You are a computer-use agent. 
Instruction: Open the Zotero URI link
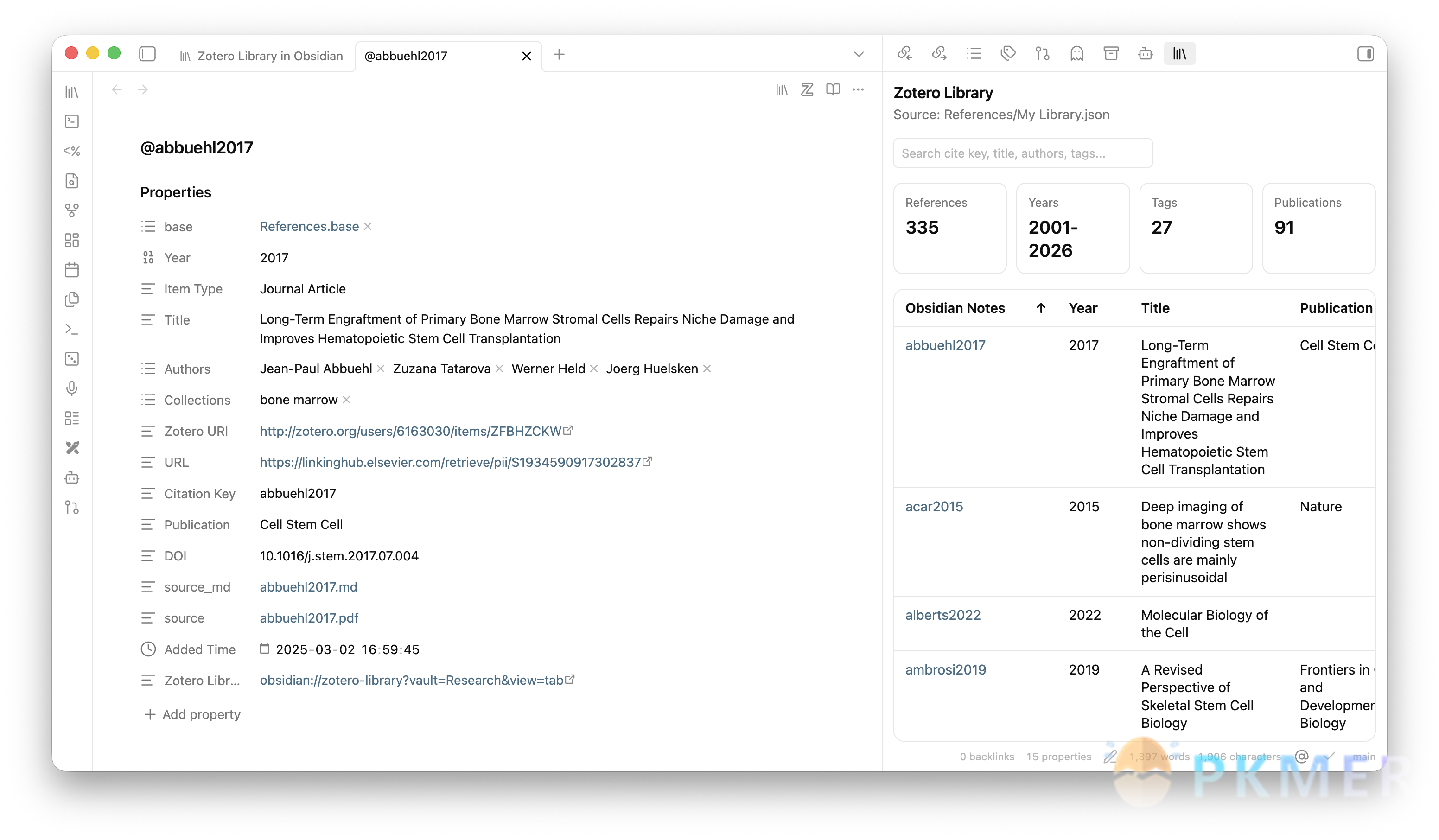coord(416,431)
